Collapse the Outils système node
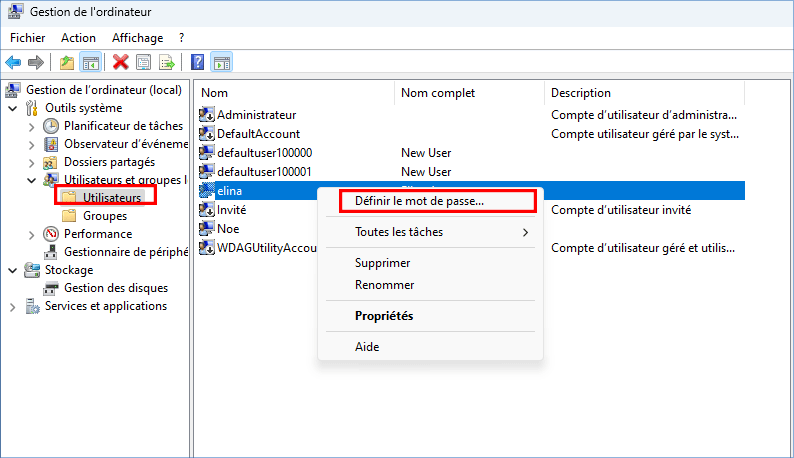This screenshot has height=458, width=794. tap(13, 108)
